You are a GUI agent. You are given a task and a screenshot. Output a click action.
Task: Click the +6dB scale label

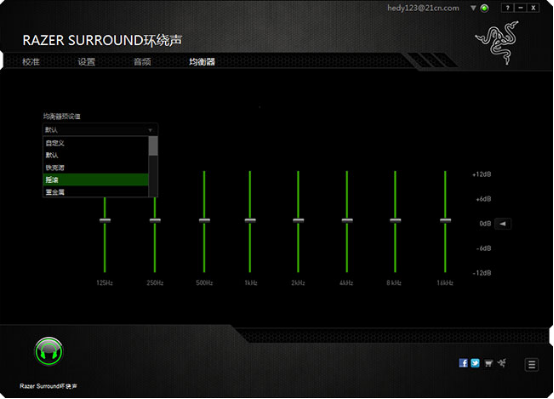point(483,199)
